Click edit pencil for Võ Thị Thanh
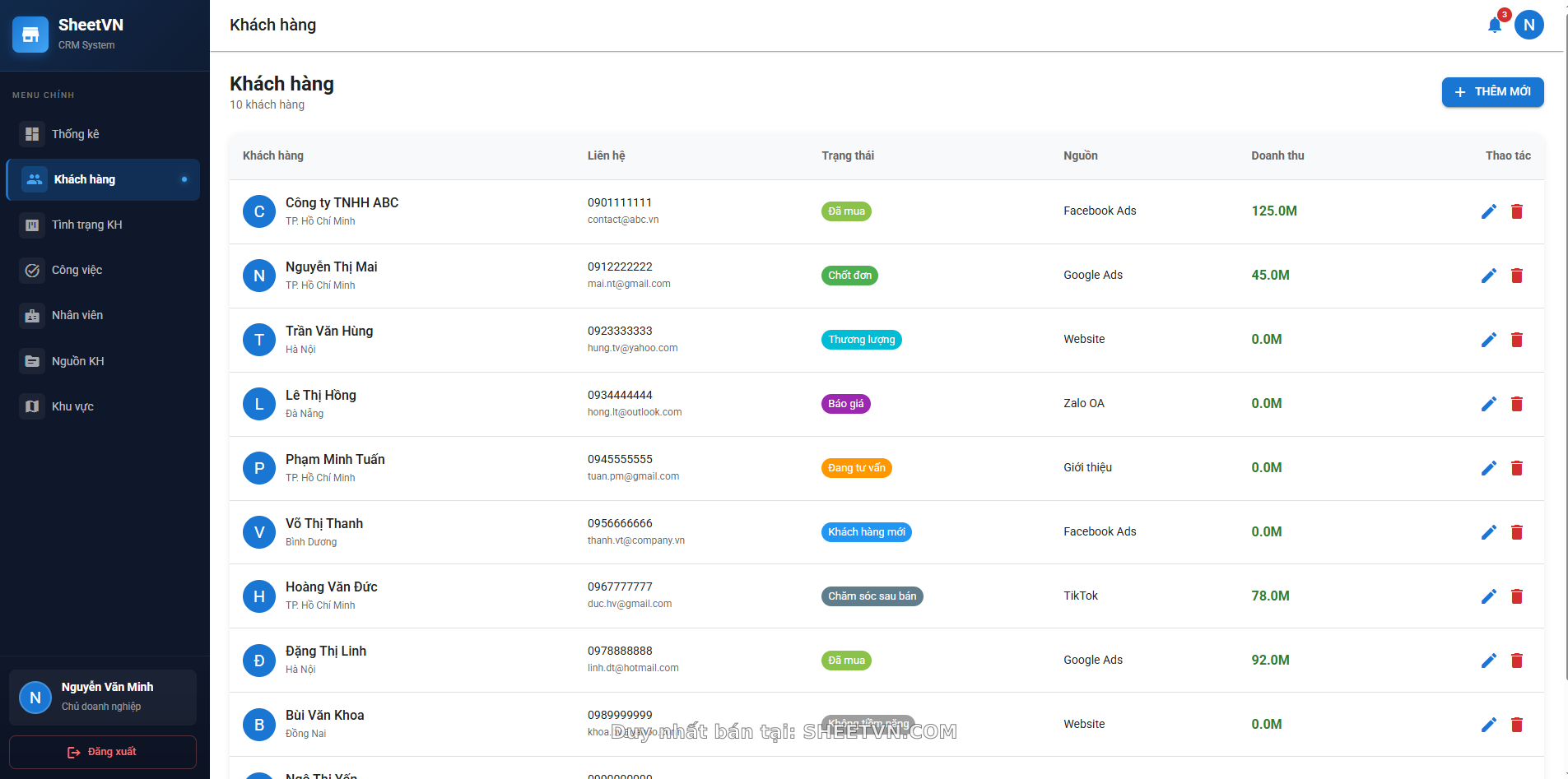The image size is (1568, 779). (x=1488, y=532)
